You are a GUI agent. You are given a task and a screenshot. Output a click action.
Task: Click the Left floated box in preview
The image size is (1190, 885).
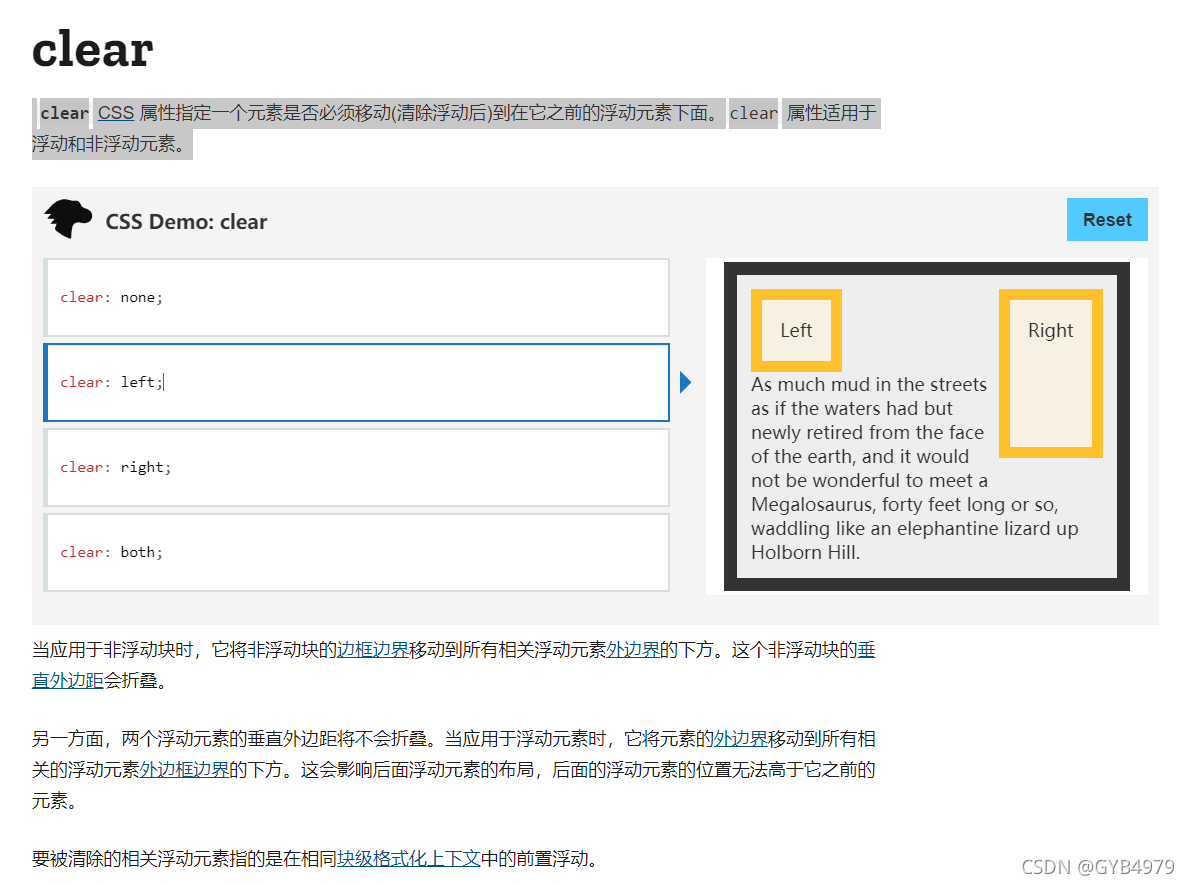tap(796, 330)
